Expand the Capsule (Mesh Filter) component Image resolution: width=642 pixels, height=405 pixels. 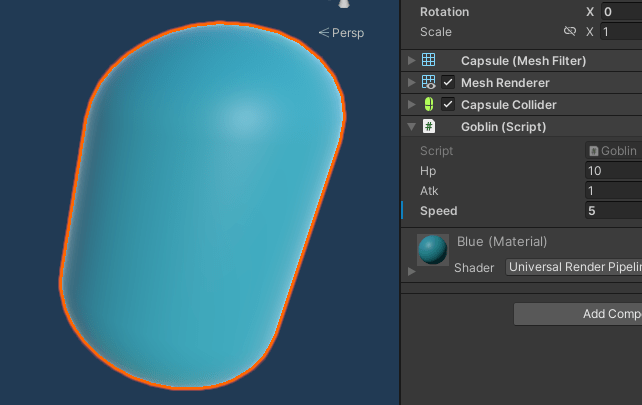tap(411, 61)
